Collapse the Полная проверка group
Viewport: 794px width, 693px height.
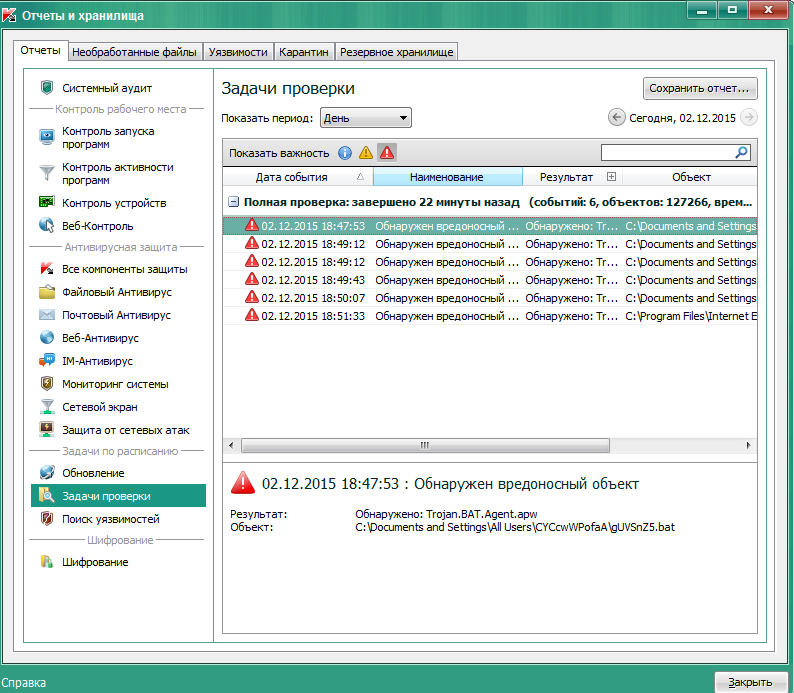(233, 202)
